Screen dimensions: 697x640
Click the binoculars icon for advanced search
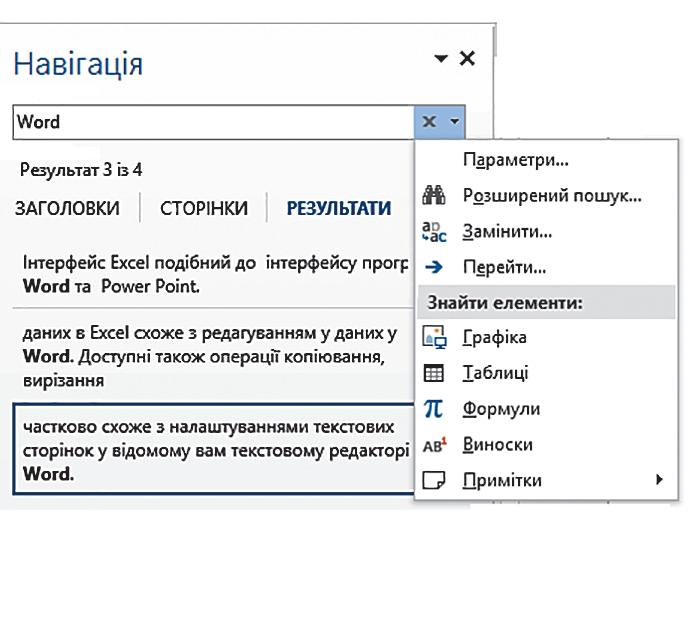(x=434, y=196)
